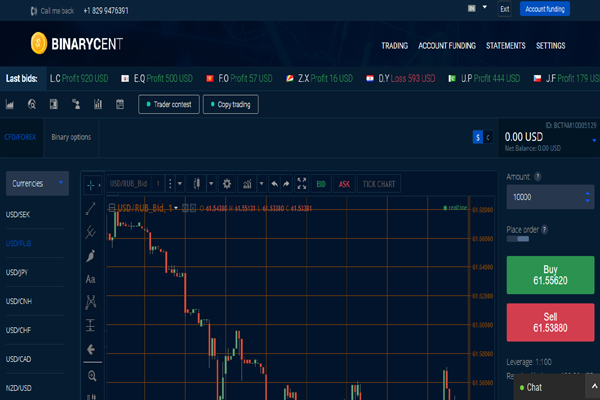
Task: Open the indicators dropdown arrow
Action: 261,184
